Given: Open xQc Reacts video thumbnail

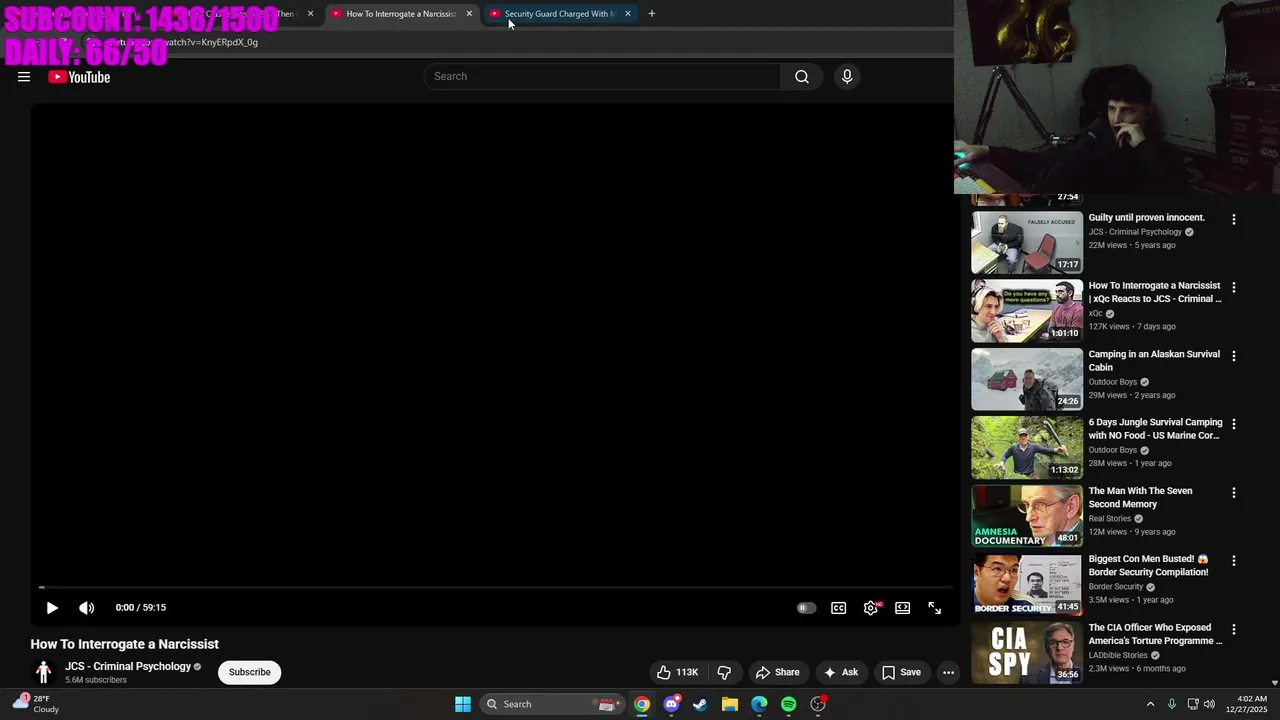Looking at the screenshot, I should coord(1027,311).
